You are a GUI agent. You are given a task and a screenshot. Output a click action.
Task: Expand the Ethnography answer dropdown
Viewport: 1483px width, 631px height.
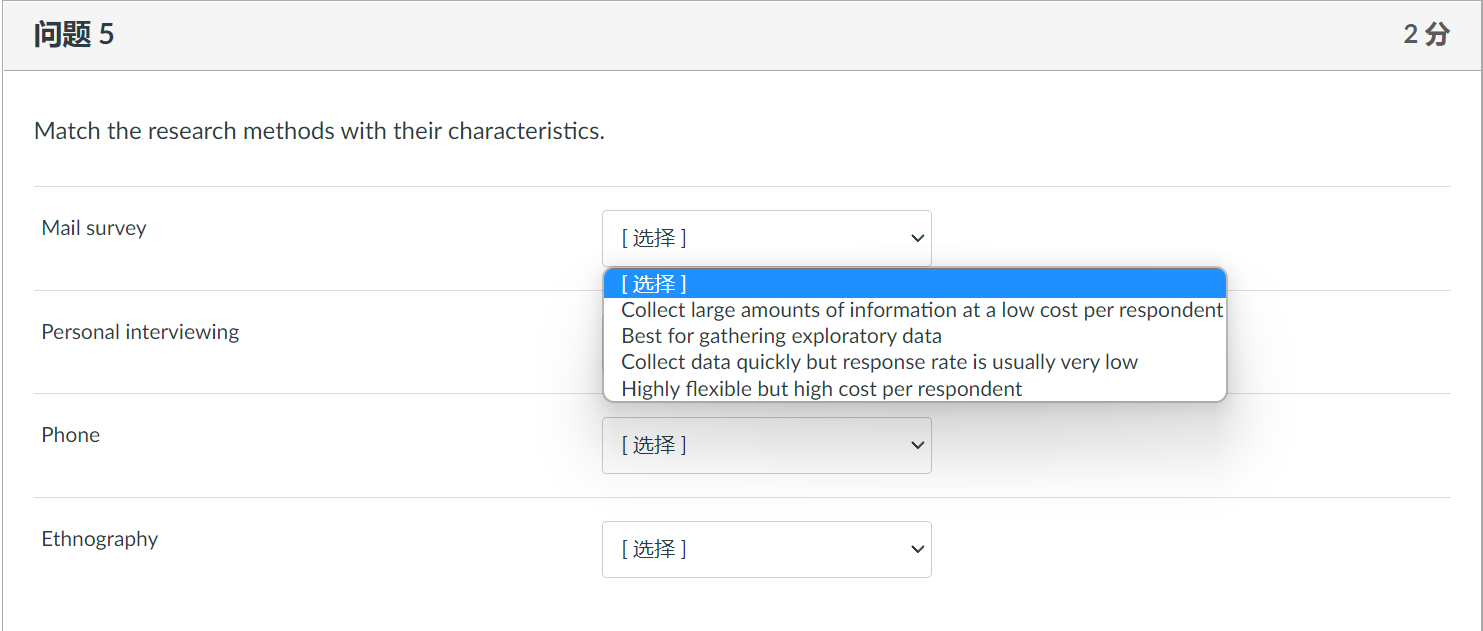point(766,549)
